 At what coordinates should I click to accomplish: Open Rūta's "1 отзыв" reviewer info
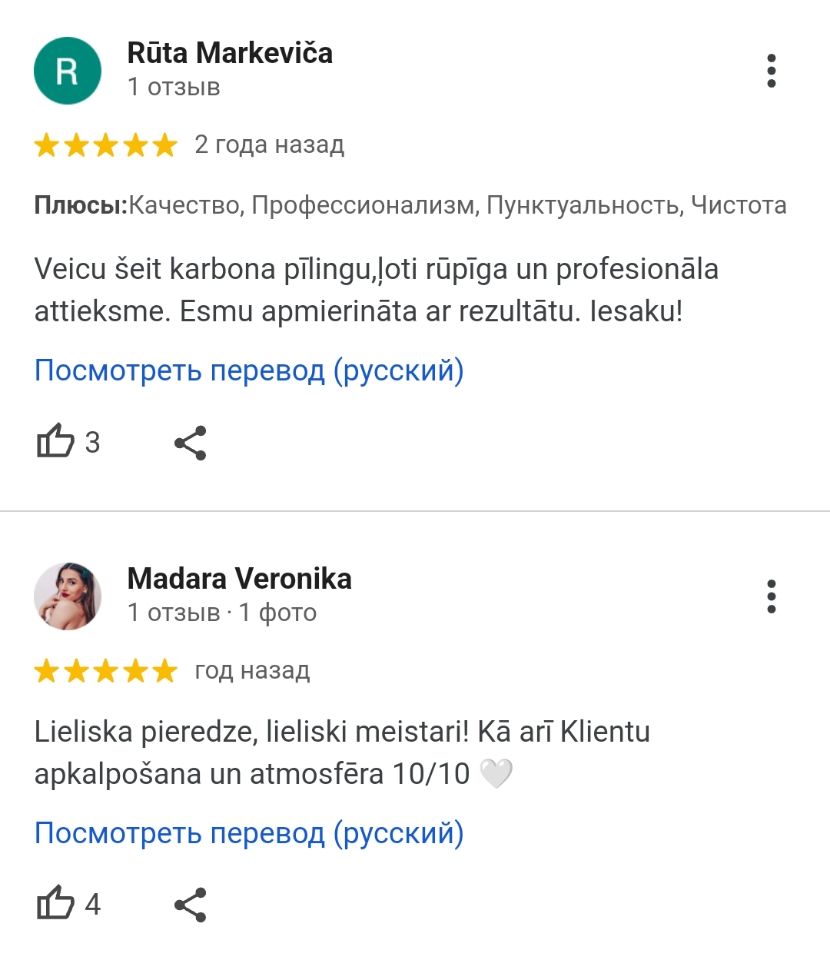(174, 87)
